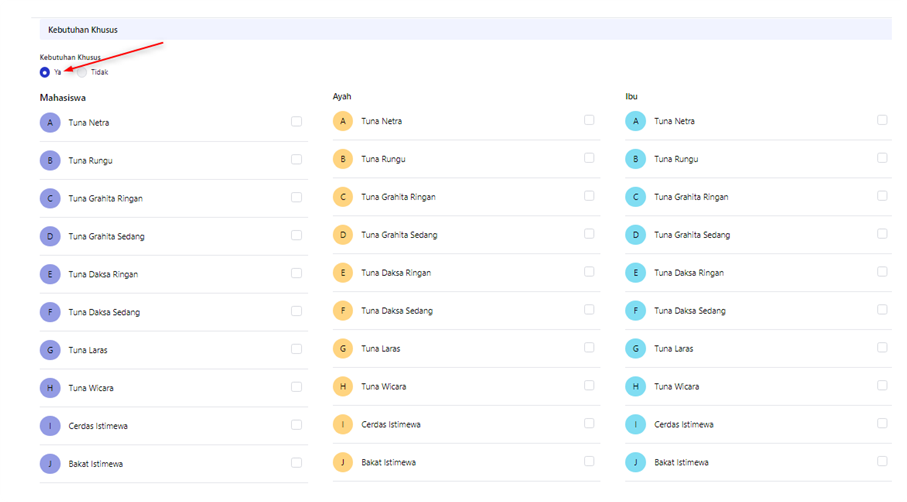Tick Tuna Daksa Sedang checkbox under Ayah

pos(589,309)
